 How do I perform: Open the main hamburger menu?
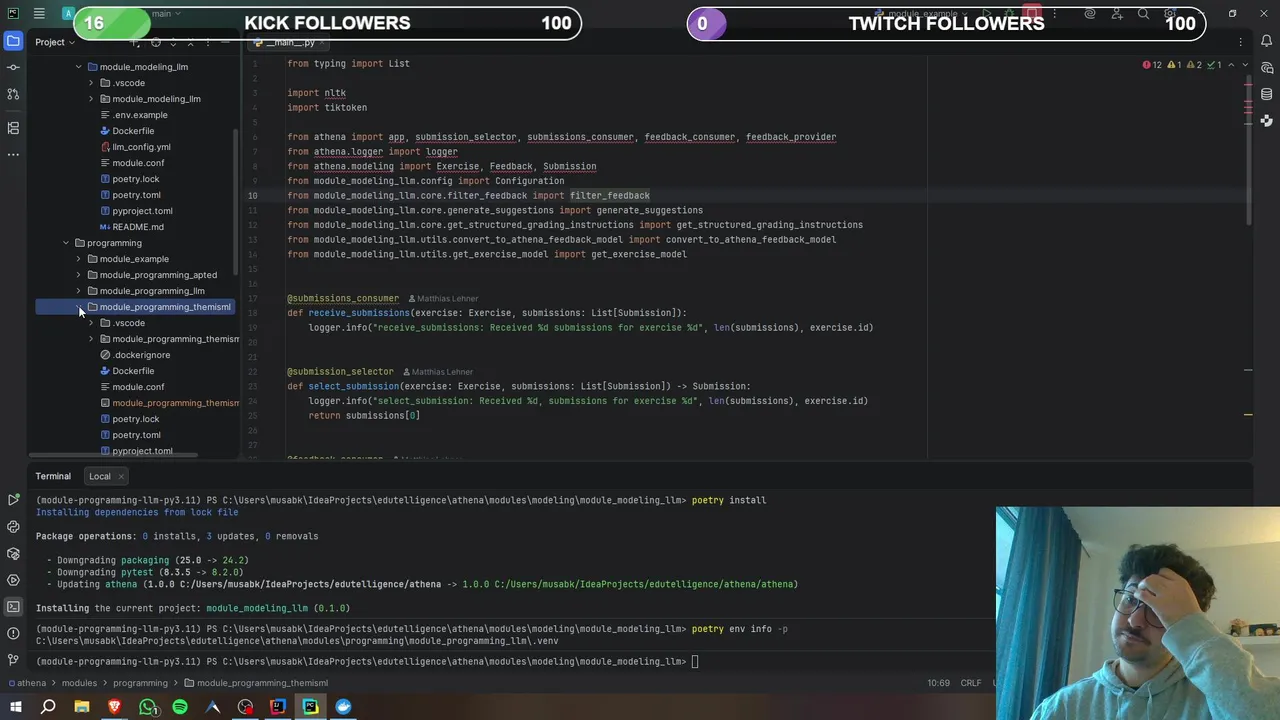38,14
